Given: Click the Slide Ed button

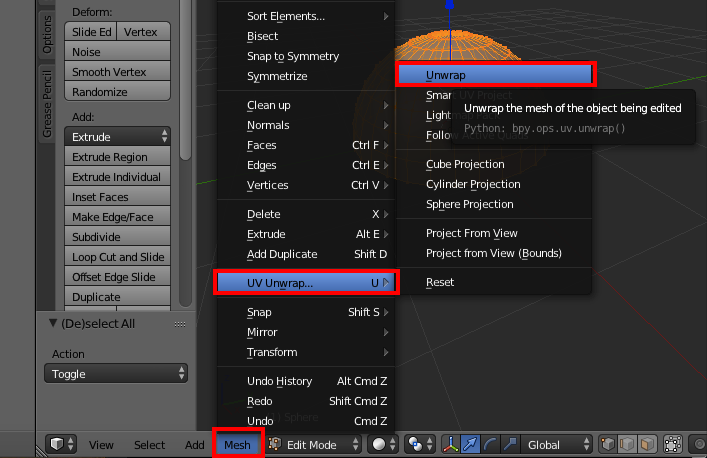Looking at the screenshot, I should [x=91, y=32].
